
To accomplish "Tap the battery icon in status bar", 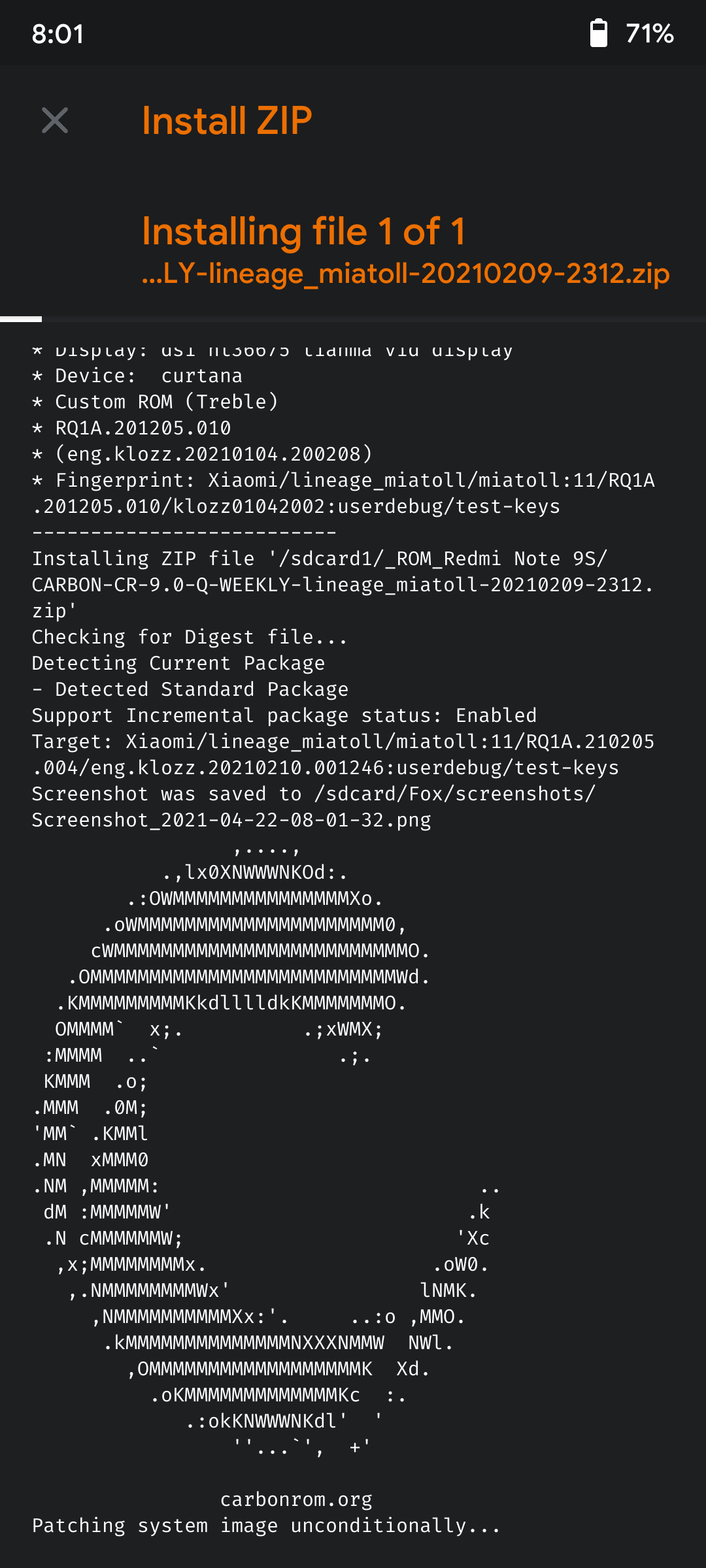I will pos(598,33).
